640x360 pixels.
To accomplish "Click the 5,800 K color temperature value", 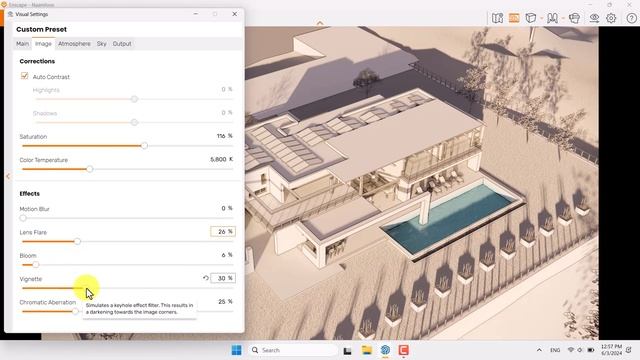I will point(222,159).
